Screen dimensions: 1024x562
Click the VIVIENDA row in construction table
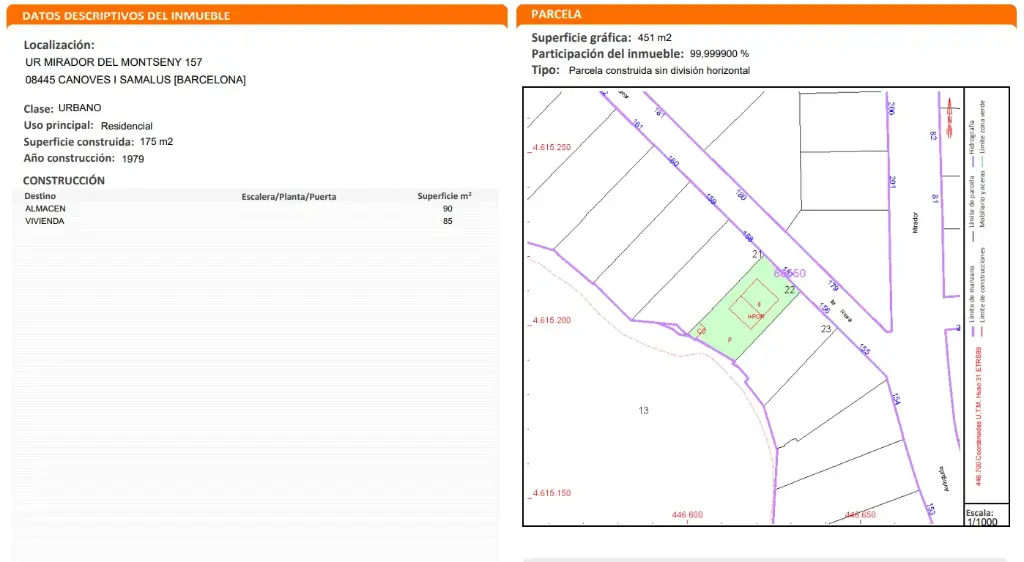pyautogui.click(x=45, y=221)
